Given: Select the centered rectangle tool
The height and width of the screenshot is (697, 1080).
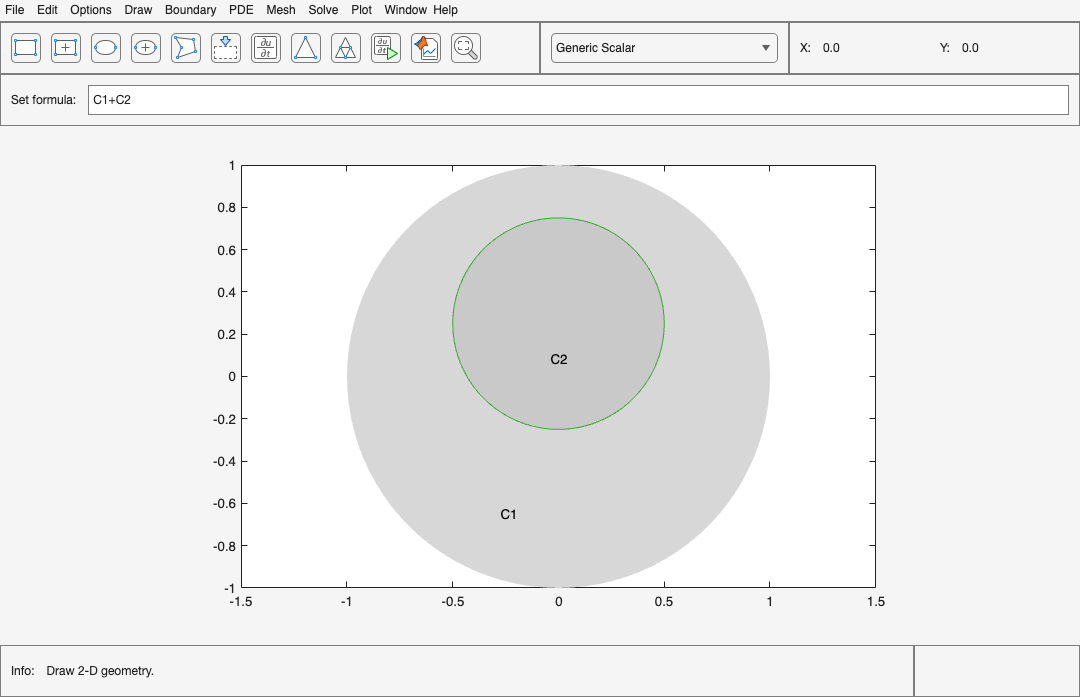Looking at the screenshot, I should (66, 48).
